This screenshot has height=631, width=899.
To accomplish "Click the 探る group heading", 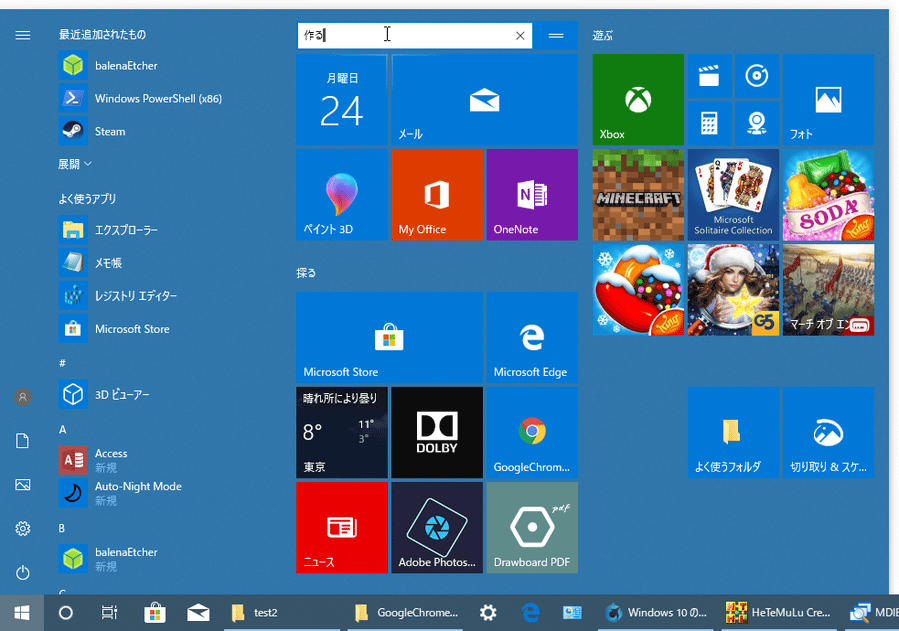I will pyautogui.click(x=306, y=273).
